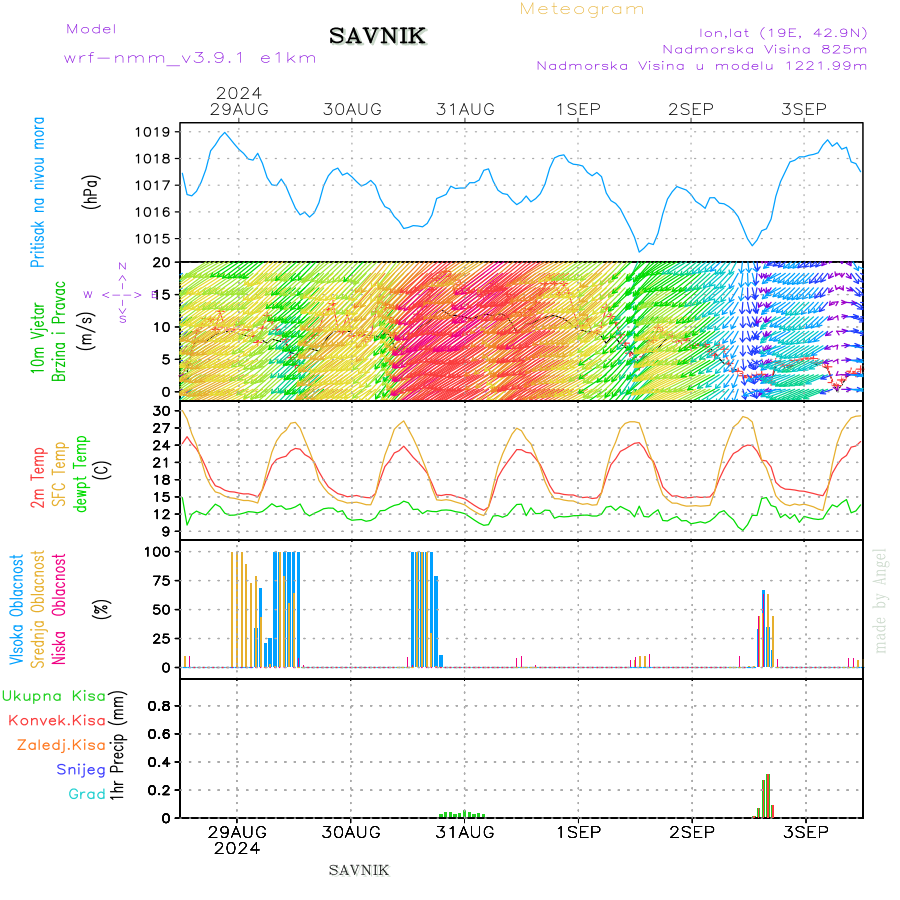
Task: Click the 9 tick on temperature axis
Action: coord(166,532)
